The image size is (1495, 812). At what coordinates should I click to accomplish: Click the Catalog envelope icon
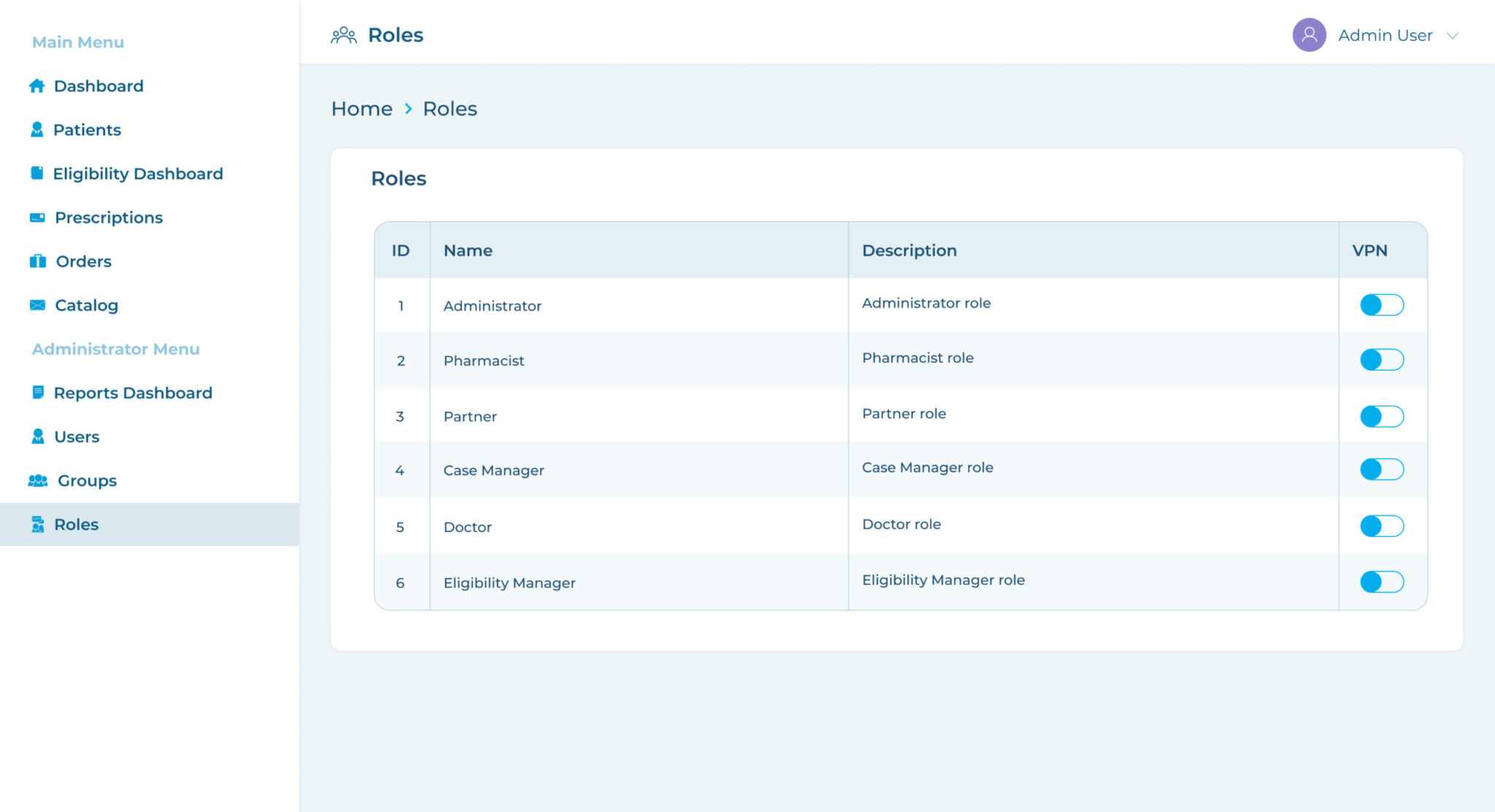point(37,305)
